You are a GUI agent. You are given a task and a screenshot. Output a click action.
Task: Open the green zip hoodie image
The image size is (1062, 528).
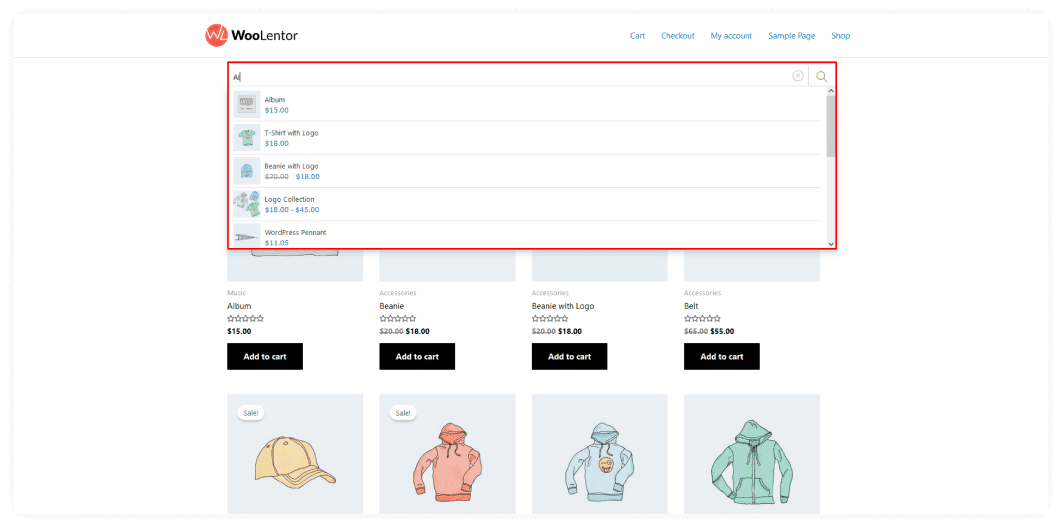pos(752,454)
